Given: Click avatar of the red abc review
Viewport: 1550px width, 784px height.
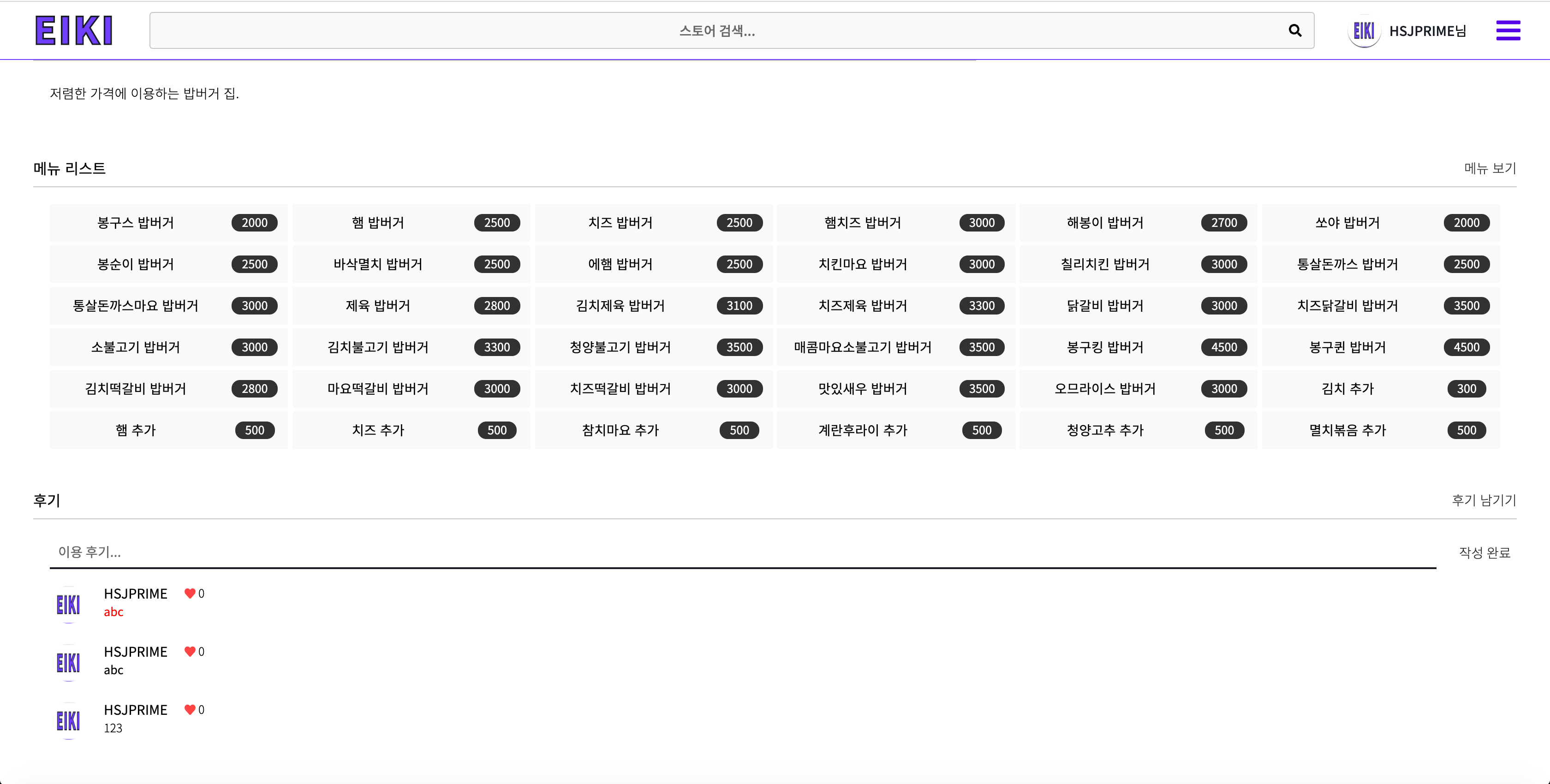Looking at the screenshot, I should point(69,604).
